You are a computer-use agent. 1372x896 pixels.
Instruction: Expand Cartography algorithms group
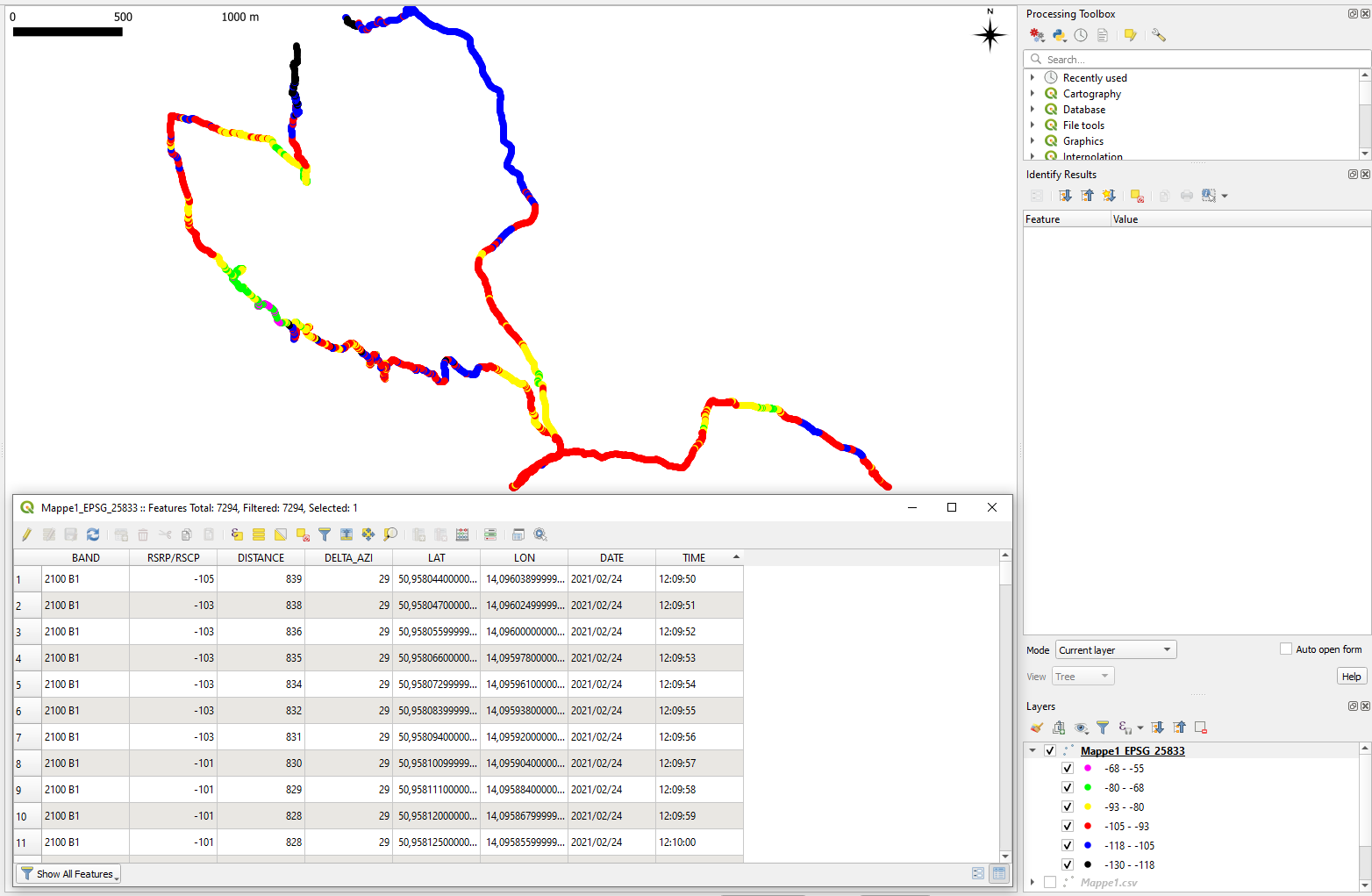click(x=1033, y=93)
